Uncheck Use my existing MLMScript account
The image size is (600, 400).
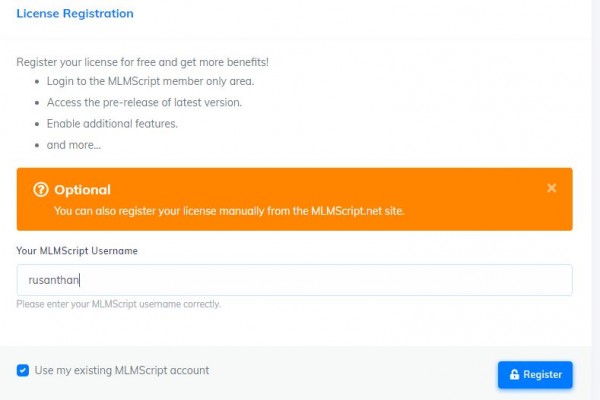click(23, 371)
